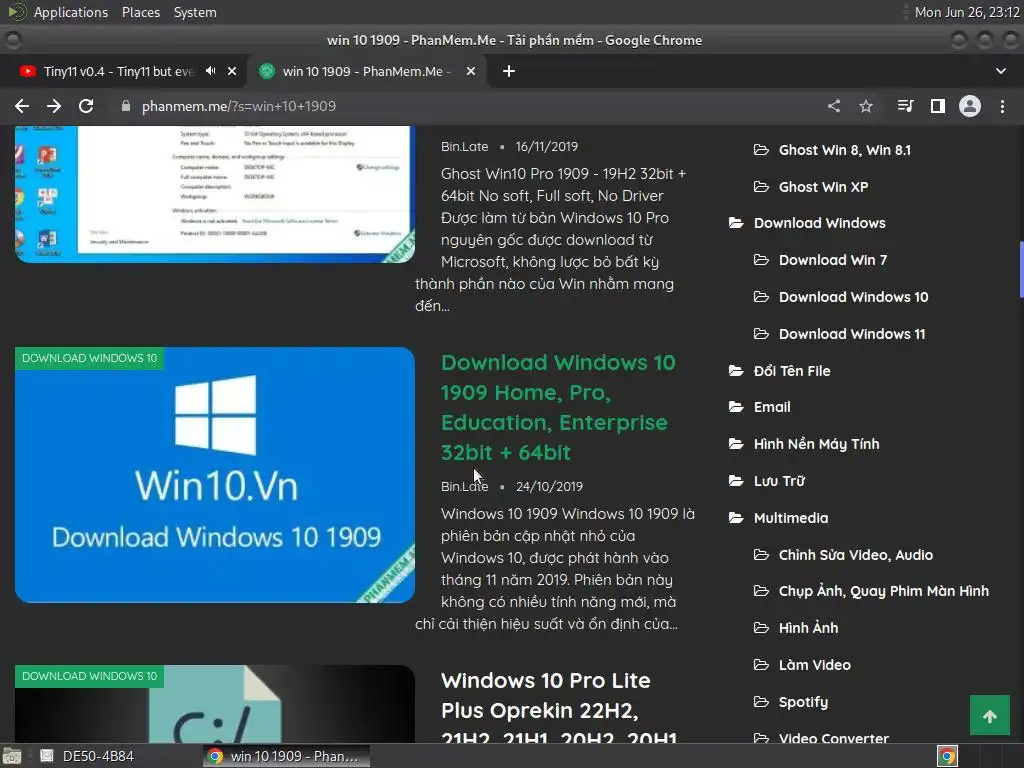
Task: Click the Bin.Late author dated 24/10/2019
Action: pos(464,487)
